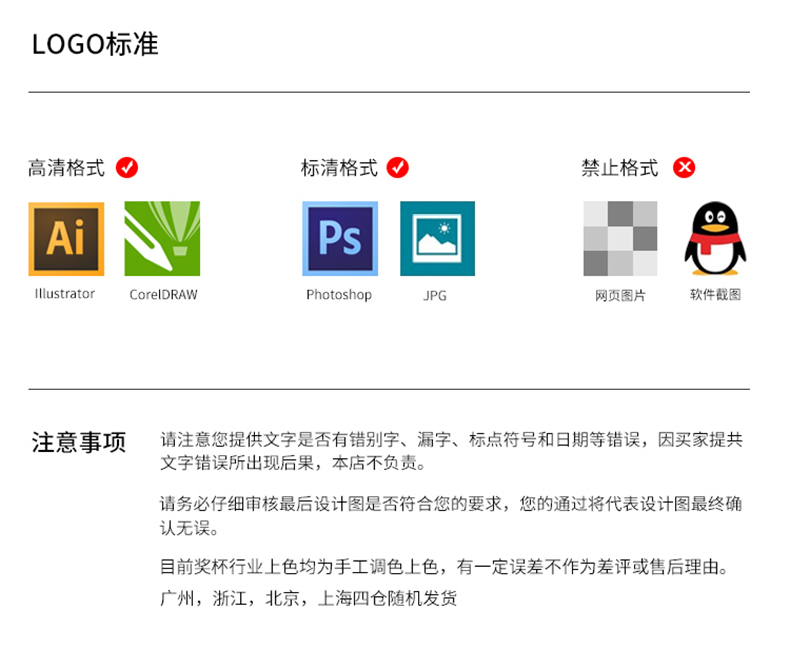Click the 高清格式 heading
Viewport: 790px width, 649px height.
[x=67, y=168]
